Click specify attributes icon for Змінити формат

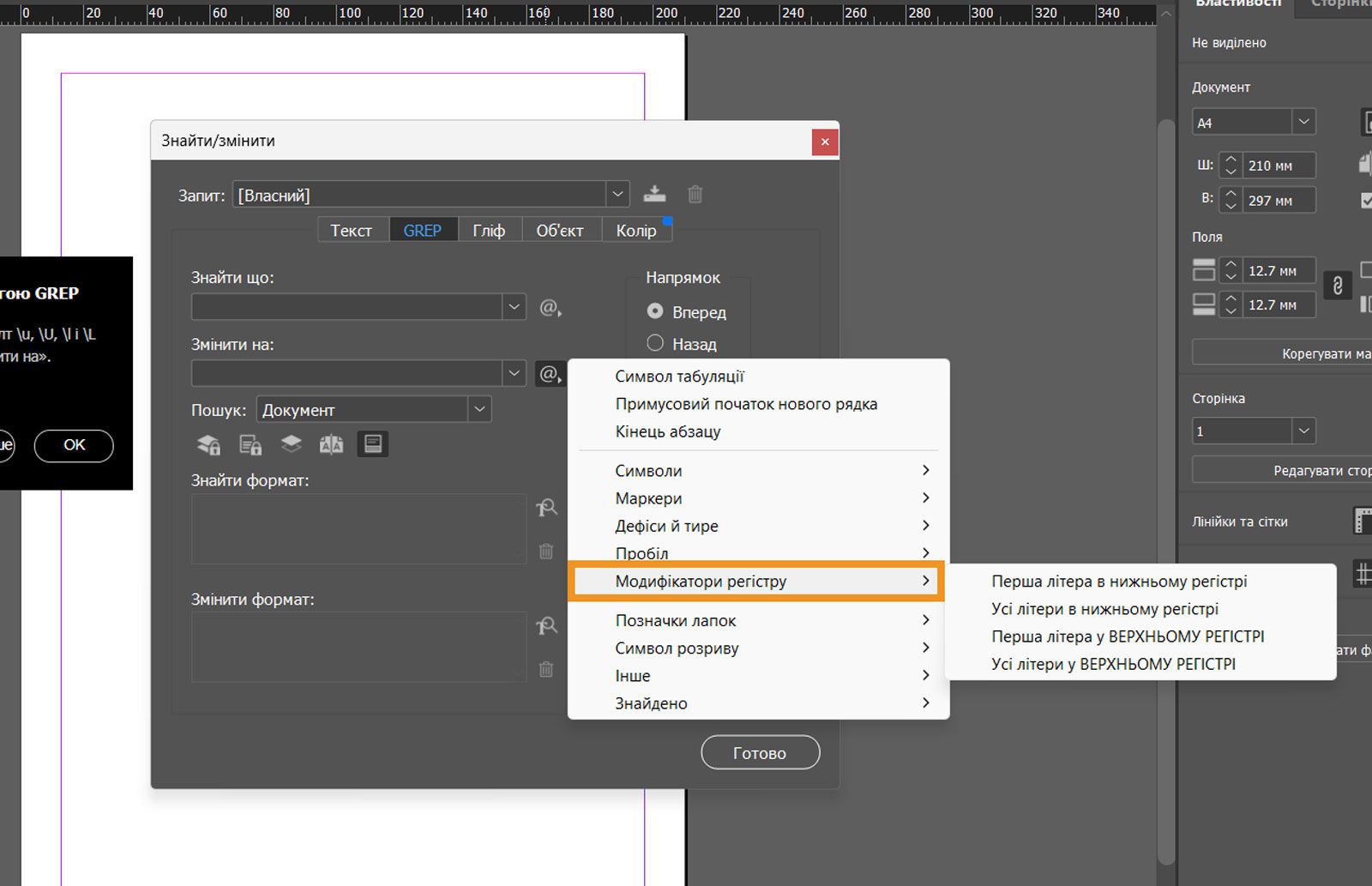[546, 627]
